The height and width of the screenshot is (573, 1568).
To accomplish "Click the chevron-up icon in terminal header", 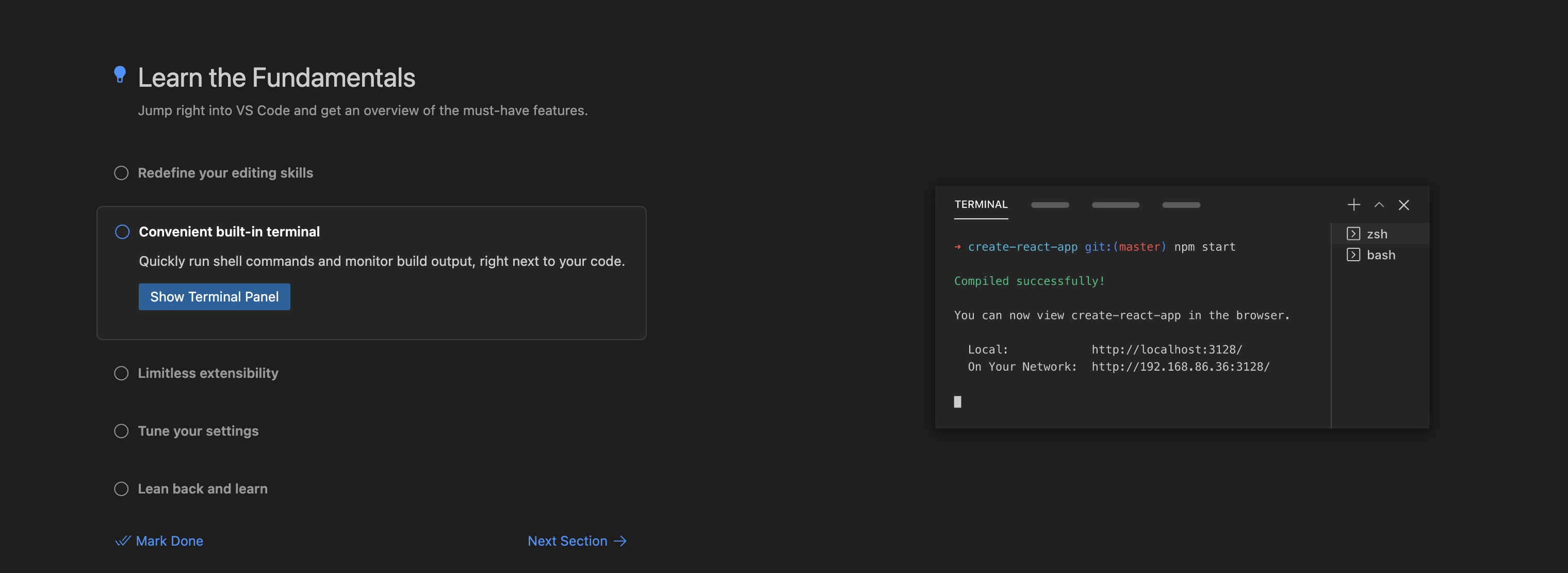I will 1379,204.
